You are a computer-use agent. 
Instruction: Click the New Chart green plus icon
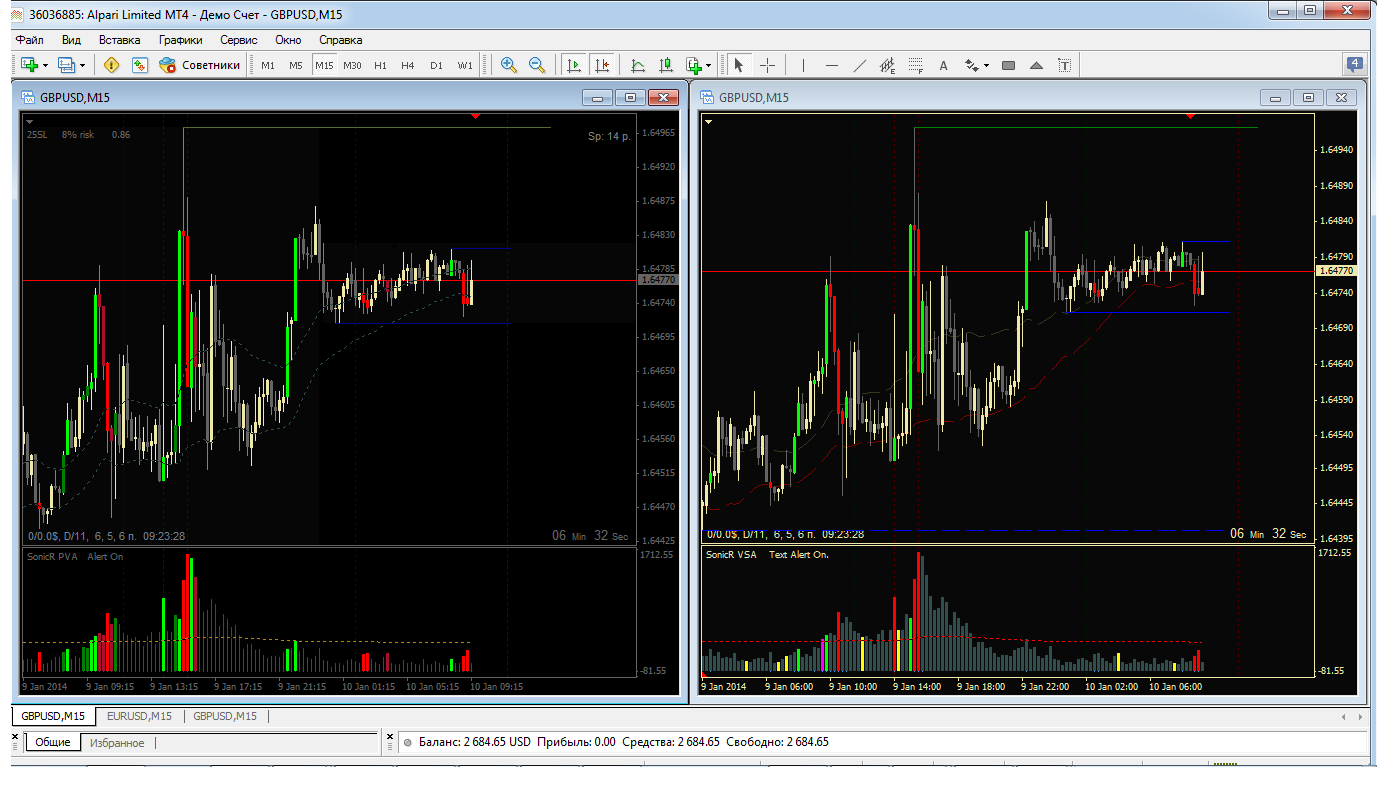(29, 65)
